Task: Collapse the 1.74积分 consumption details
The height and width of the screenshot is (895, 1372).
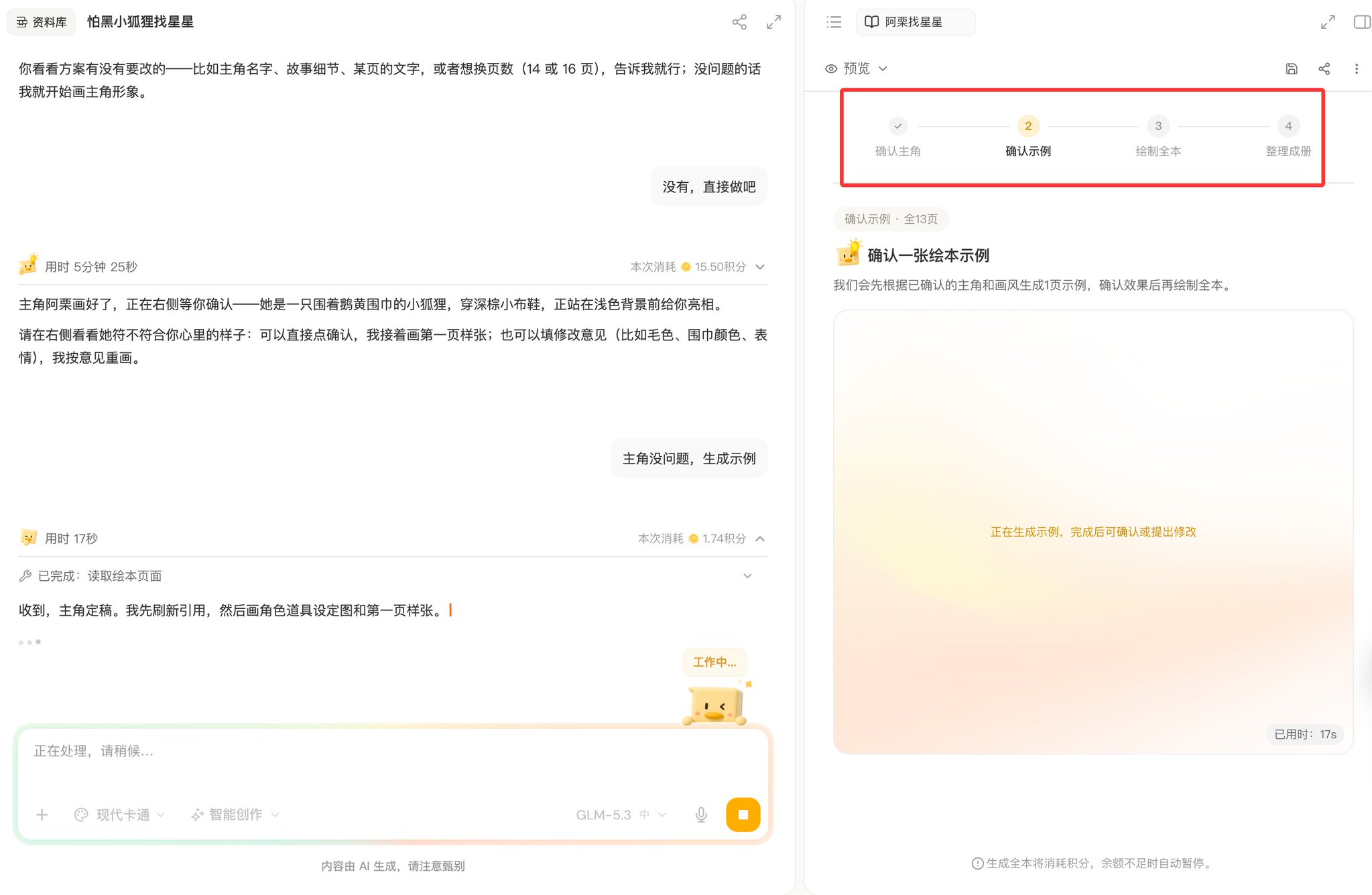Action: tap(760, 539)
